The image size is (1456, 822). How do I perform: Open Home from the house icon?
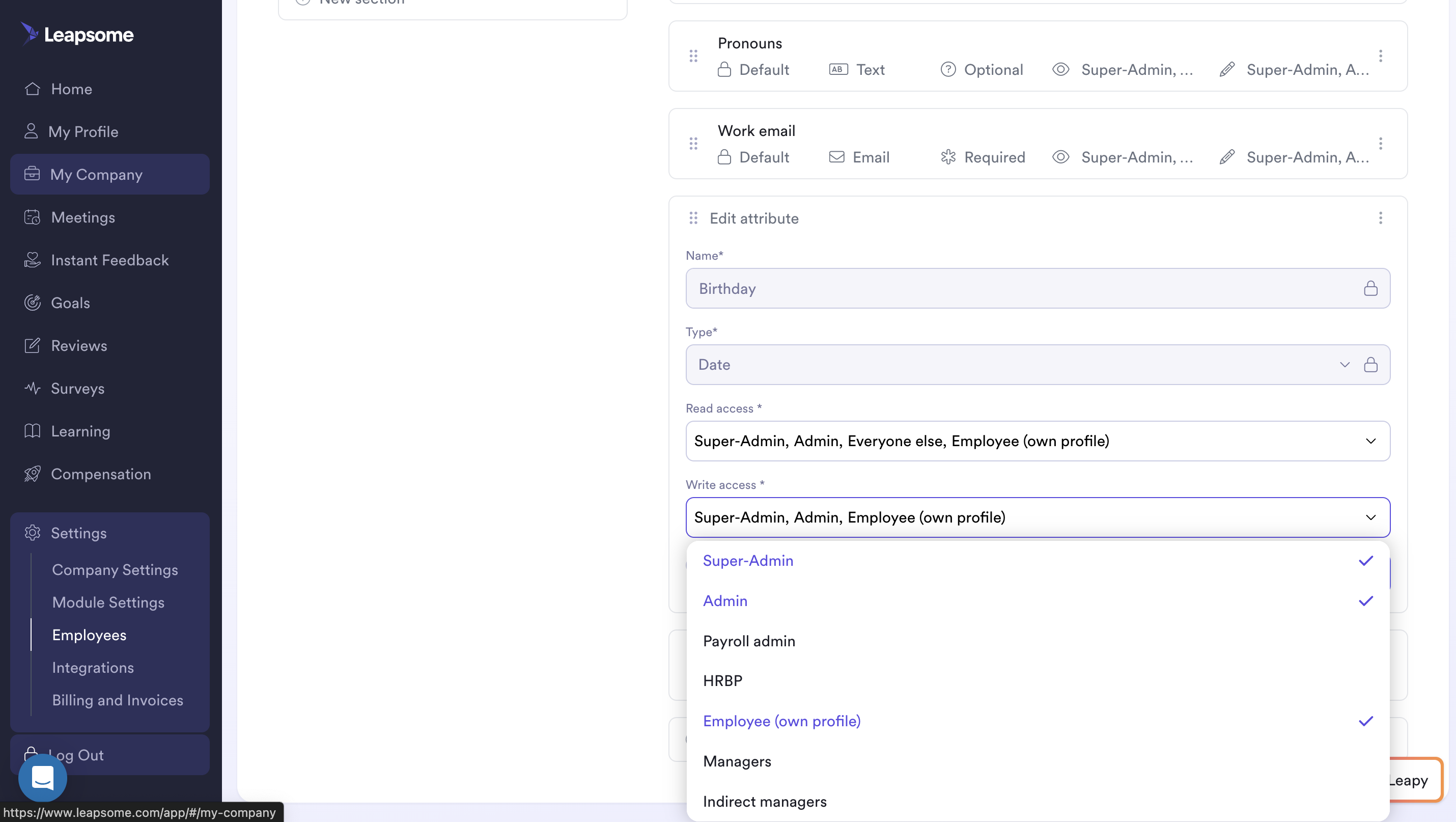32,89
